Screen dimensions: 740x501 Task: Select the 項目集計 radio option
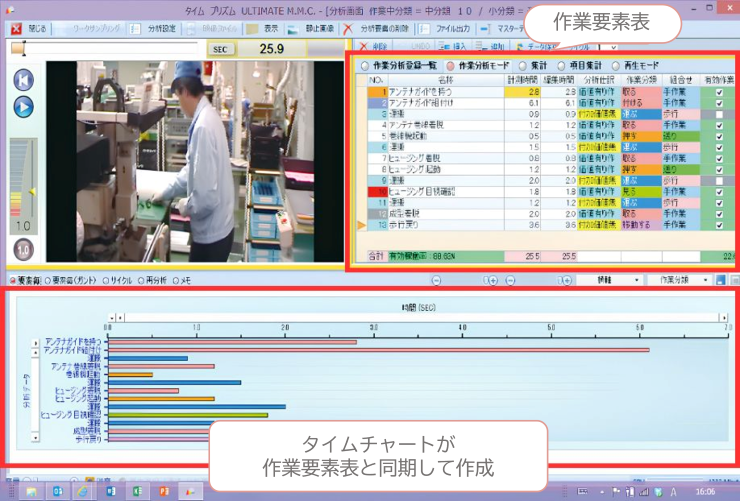point(561,66)
